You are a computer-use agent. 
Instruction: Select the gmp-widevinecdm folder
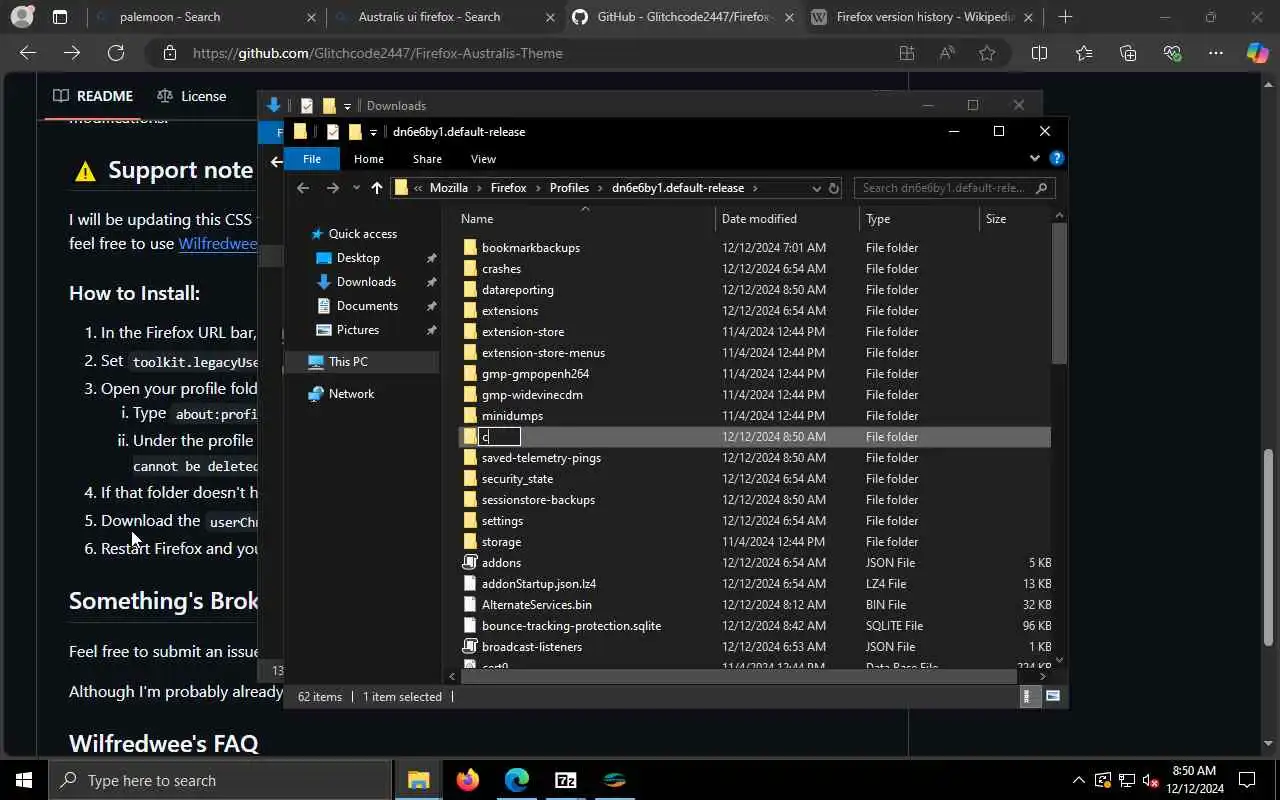tap(532, 394)
